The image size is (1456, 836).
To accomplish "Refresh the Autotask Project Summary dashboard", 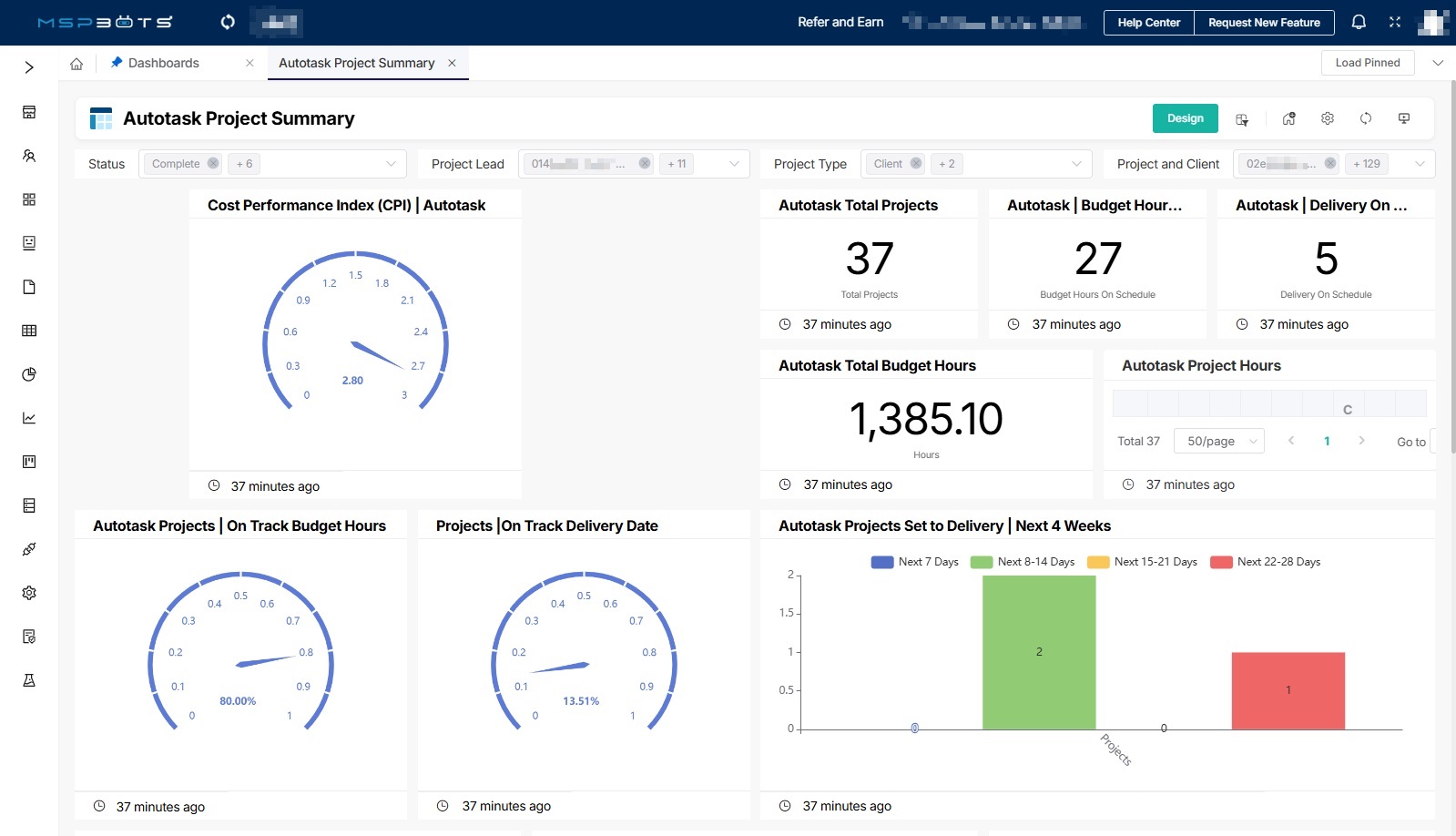I will pyautogui.click(x=1366, y=118).
